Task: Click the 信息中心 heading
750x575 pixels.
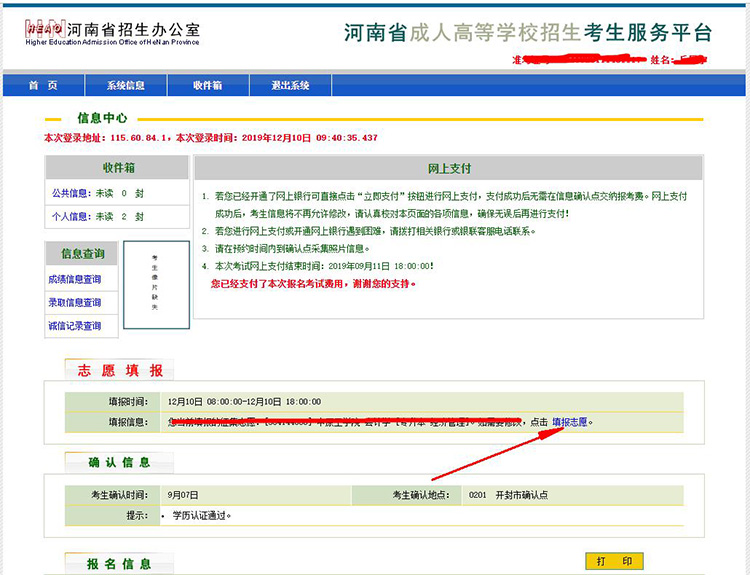Action: point(108,119)
